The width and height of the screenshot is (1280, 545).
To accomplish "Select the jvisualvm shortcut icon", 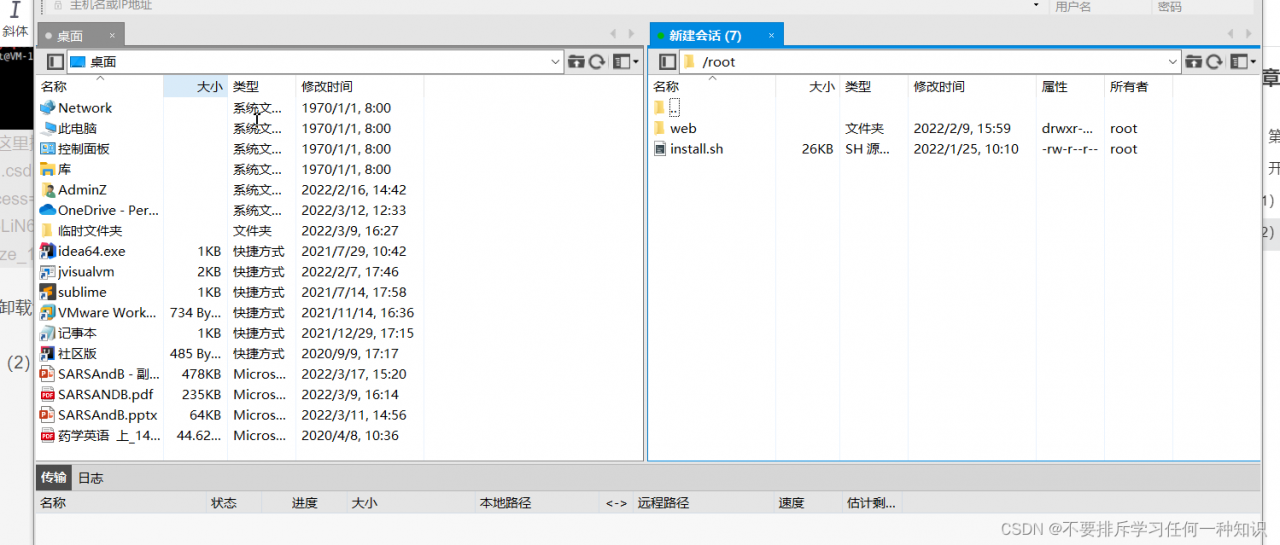I will (47, 272).
